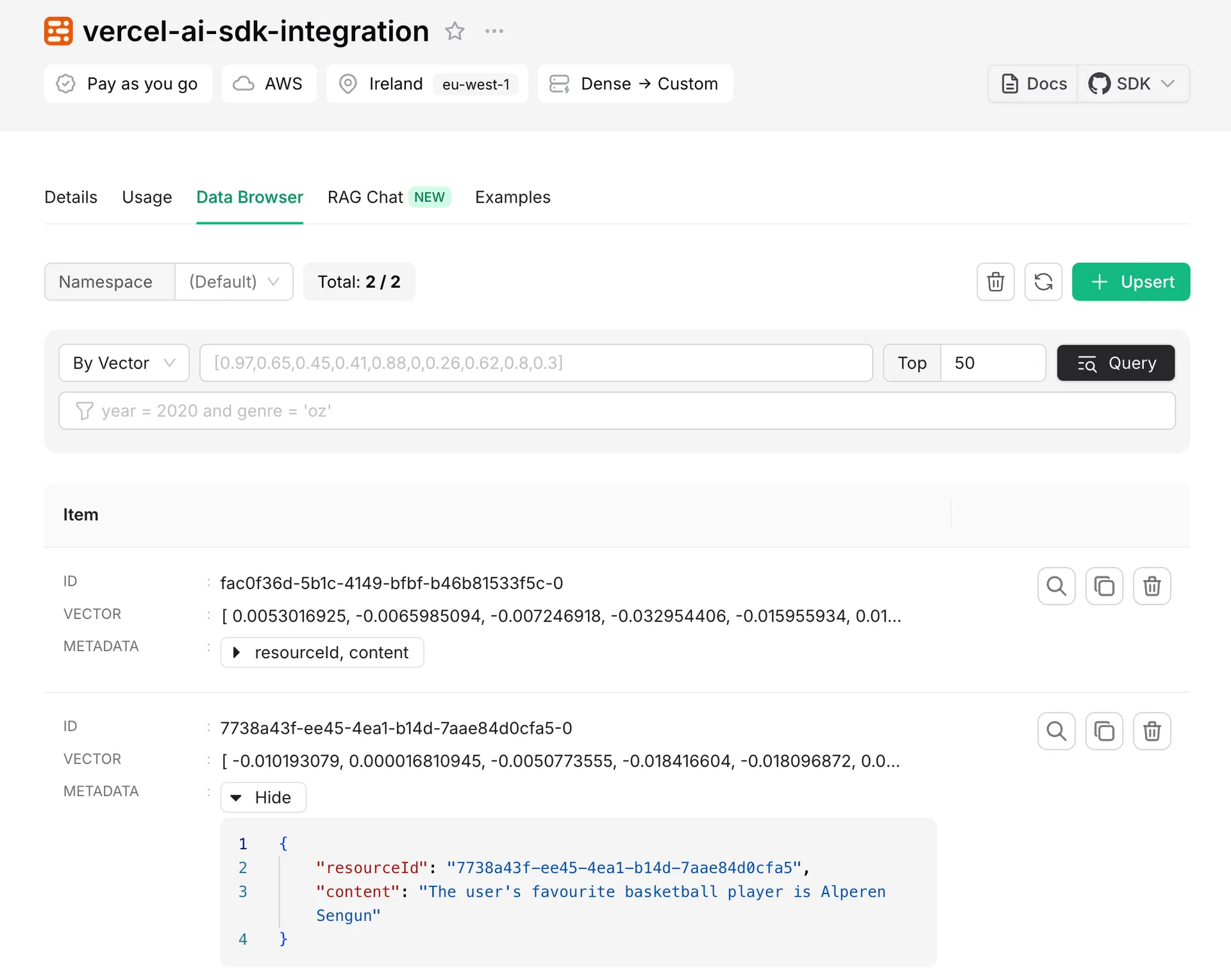This screenshot has width=1231, height=980.
Task: Click the Top 50 result count field
Action: coord(993,363)
